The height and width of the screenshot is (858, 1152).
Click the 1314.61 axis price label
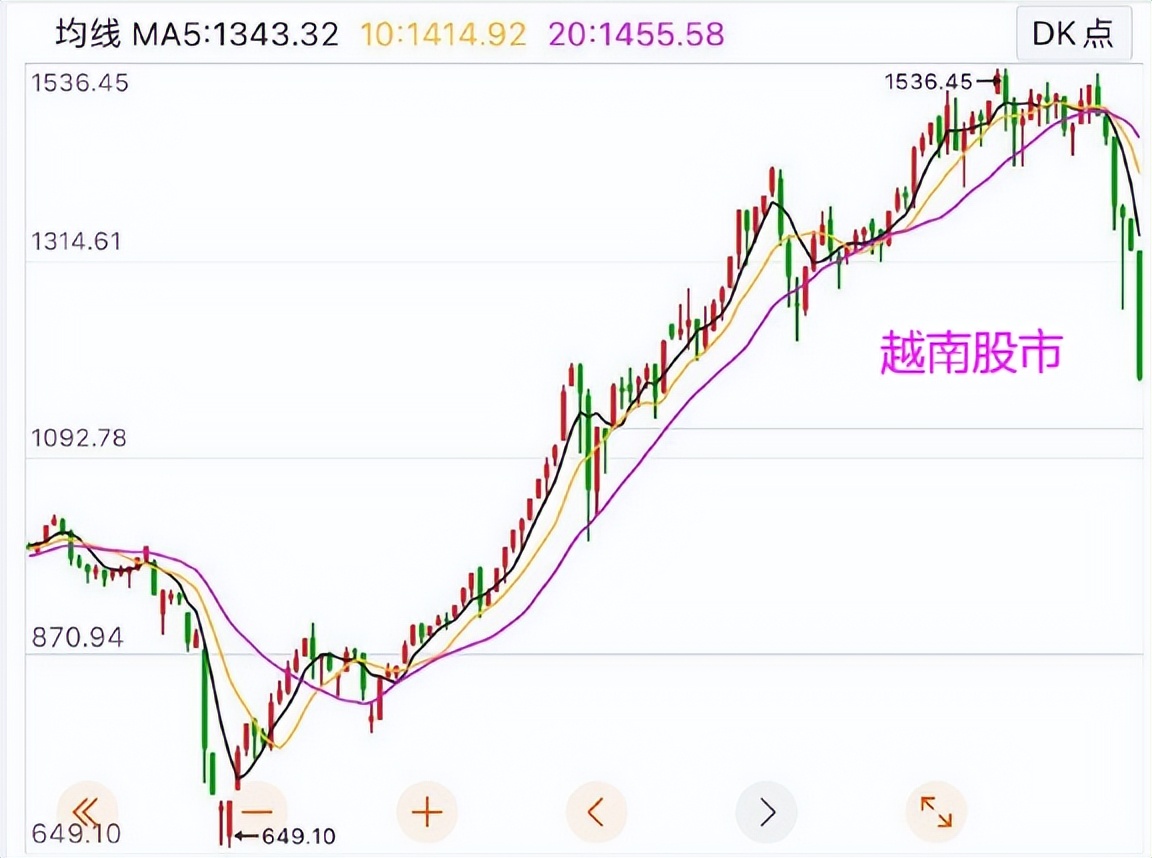coord(77,240)
